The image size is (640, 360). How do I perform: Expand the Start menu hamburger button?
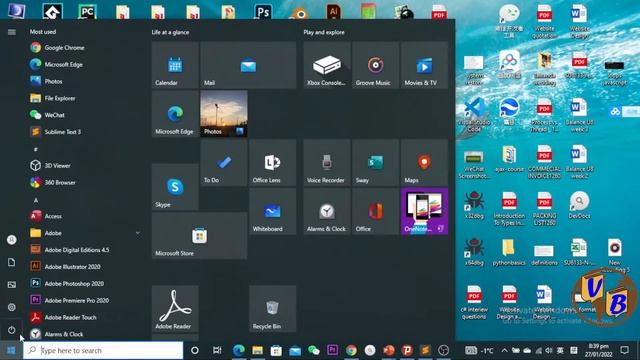(11, 32)
